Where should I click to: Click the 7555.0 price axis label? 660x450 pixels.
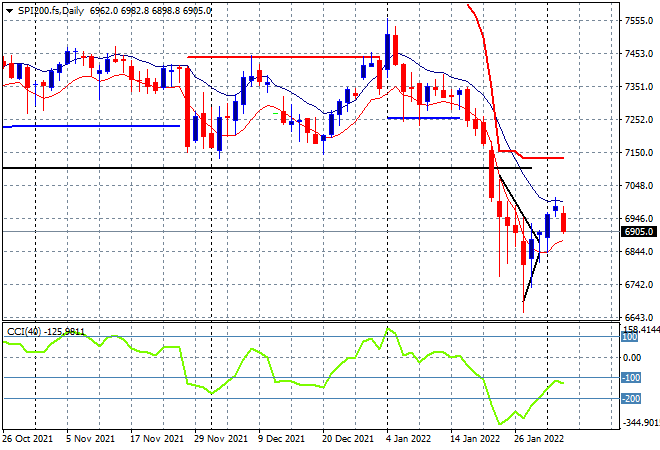[x=639, y=21]
